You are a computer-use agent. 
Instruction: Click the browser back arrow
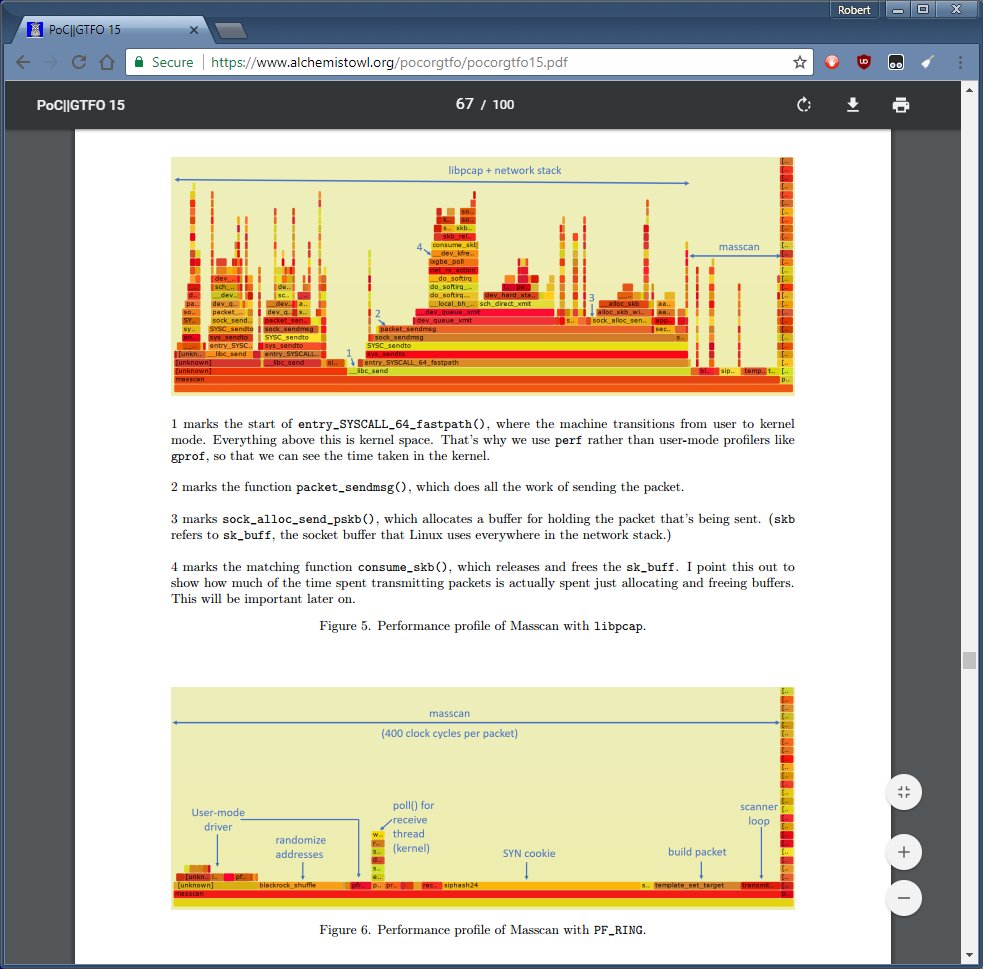tap(23, 62)
